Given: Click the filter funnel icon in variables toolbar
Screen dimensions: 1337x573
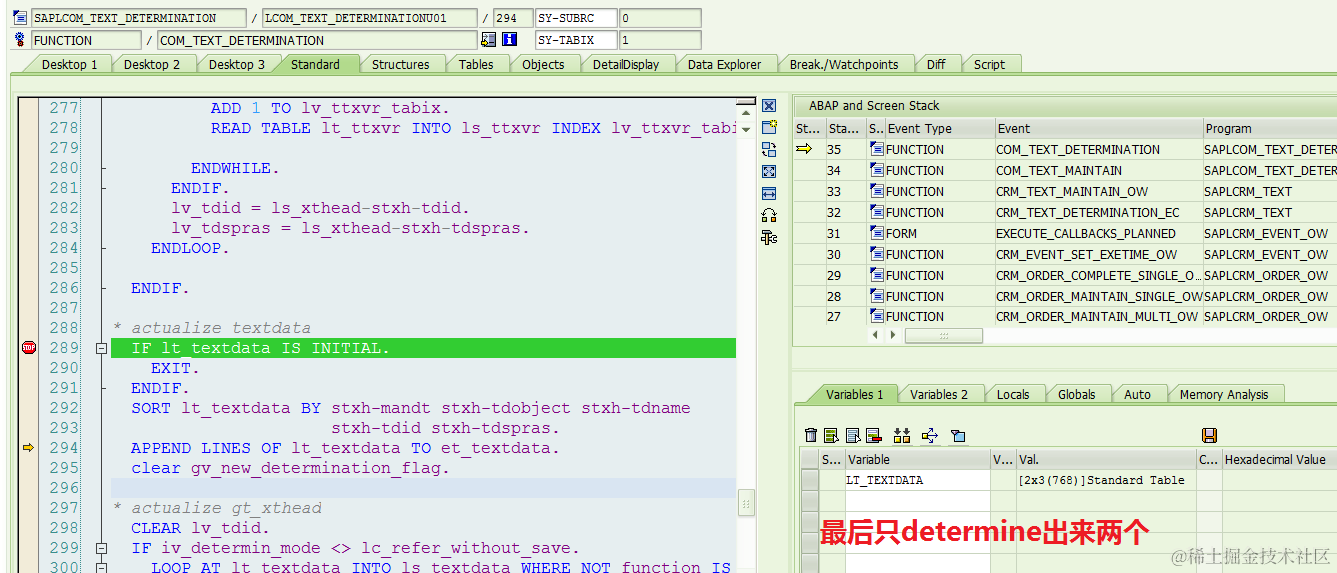Looking at the screenshot, I should (958, 435).
